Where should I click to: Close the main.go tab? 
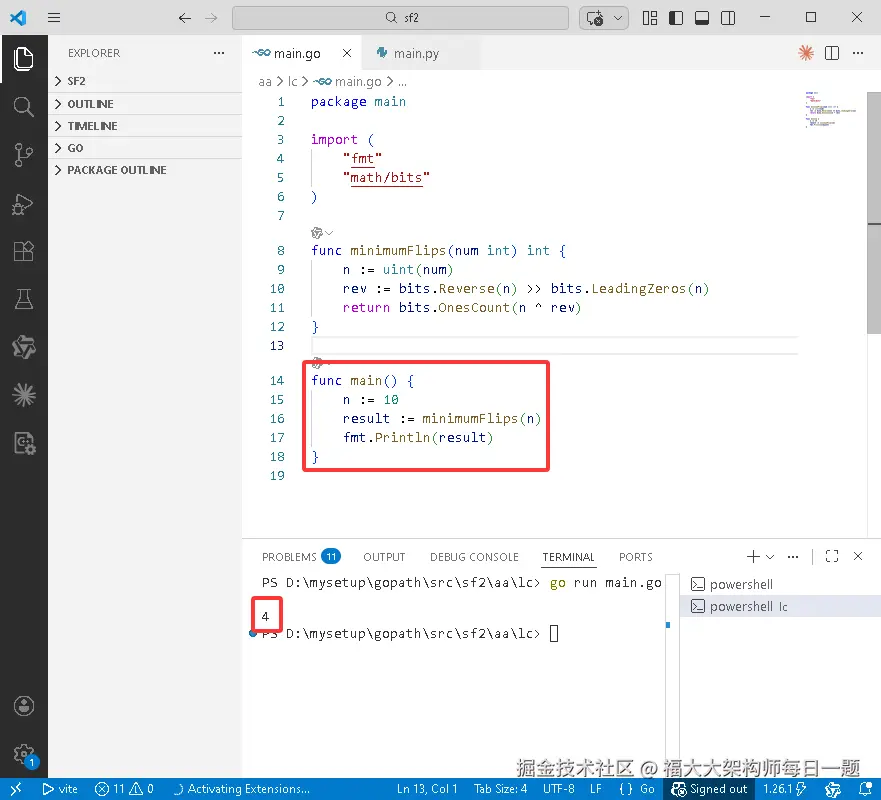pos(347,53)
